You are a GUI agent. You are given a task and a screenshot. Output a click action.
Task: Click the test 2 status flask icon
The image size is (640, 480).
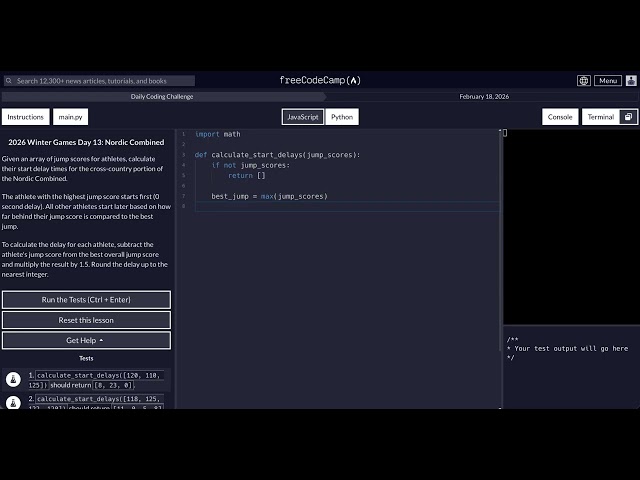pos(13,402)
